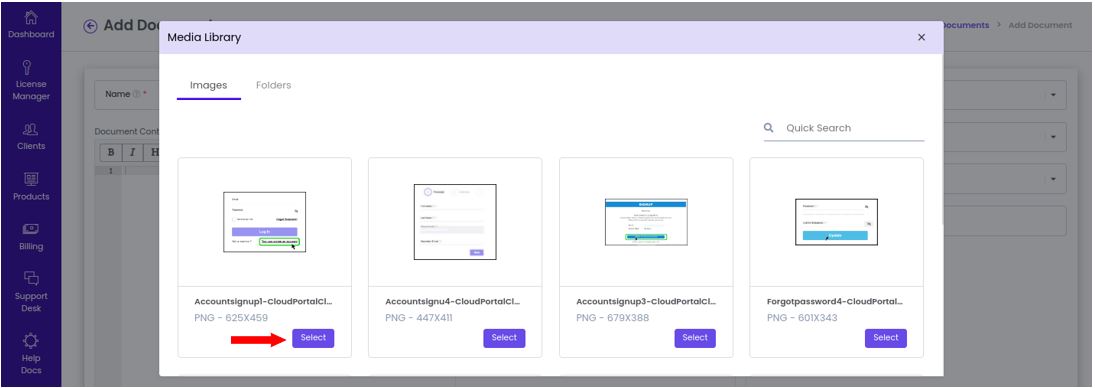Select the Accountsignu4 image
Viewport: 1095px width, 388px height.
click(x=504, y=338)
